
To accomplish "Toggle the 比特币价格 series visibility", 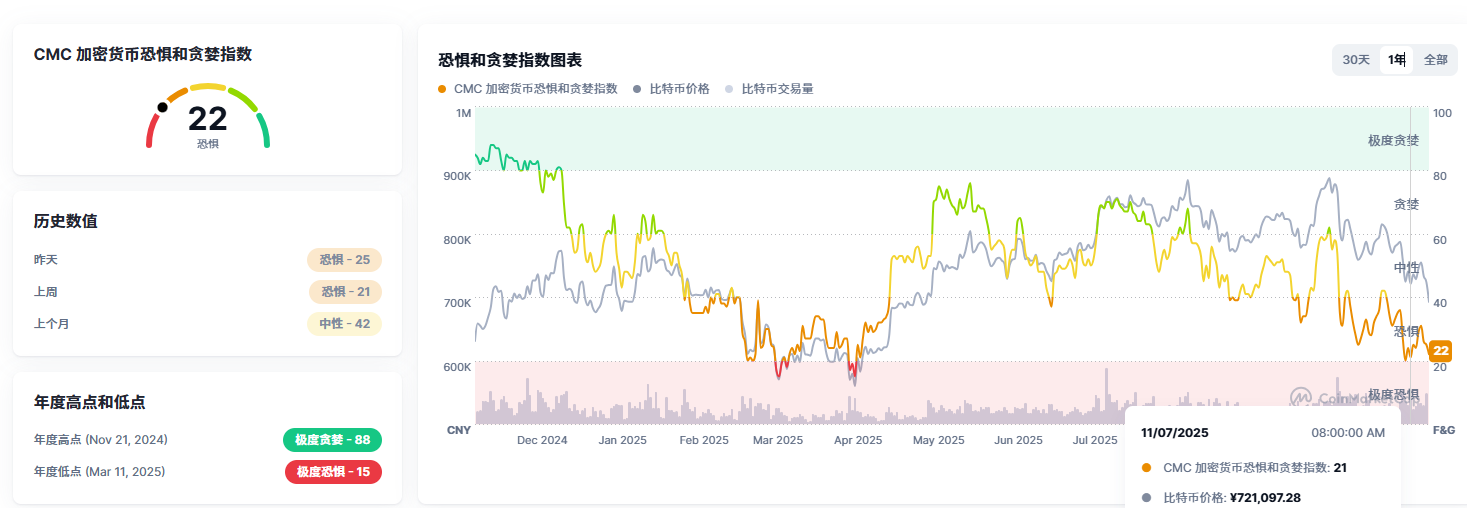I will [x=679, y=89].
